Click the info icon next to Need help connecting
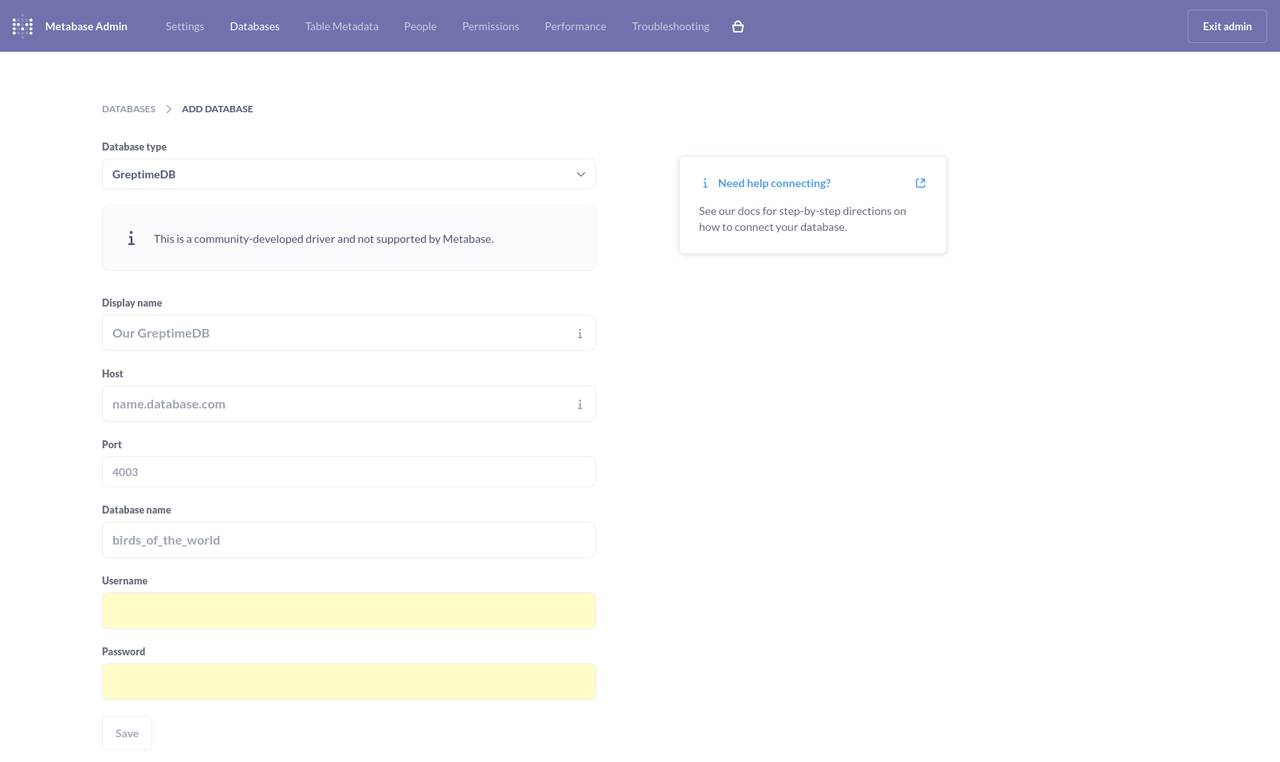1280x762 pixels. 705,183
